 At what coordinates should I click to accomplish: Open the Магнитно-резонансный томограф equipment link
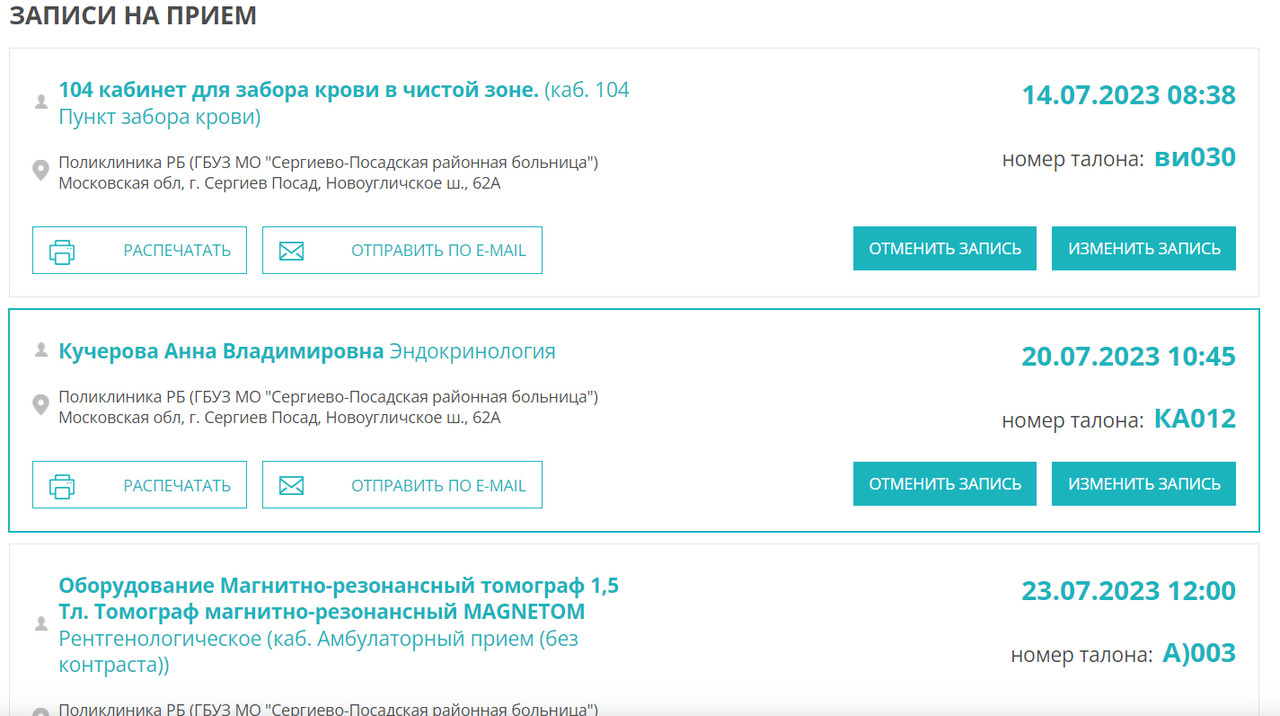tap(338, 598)
